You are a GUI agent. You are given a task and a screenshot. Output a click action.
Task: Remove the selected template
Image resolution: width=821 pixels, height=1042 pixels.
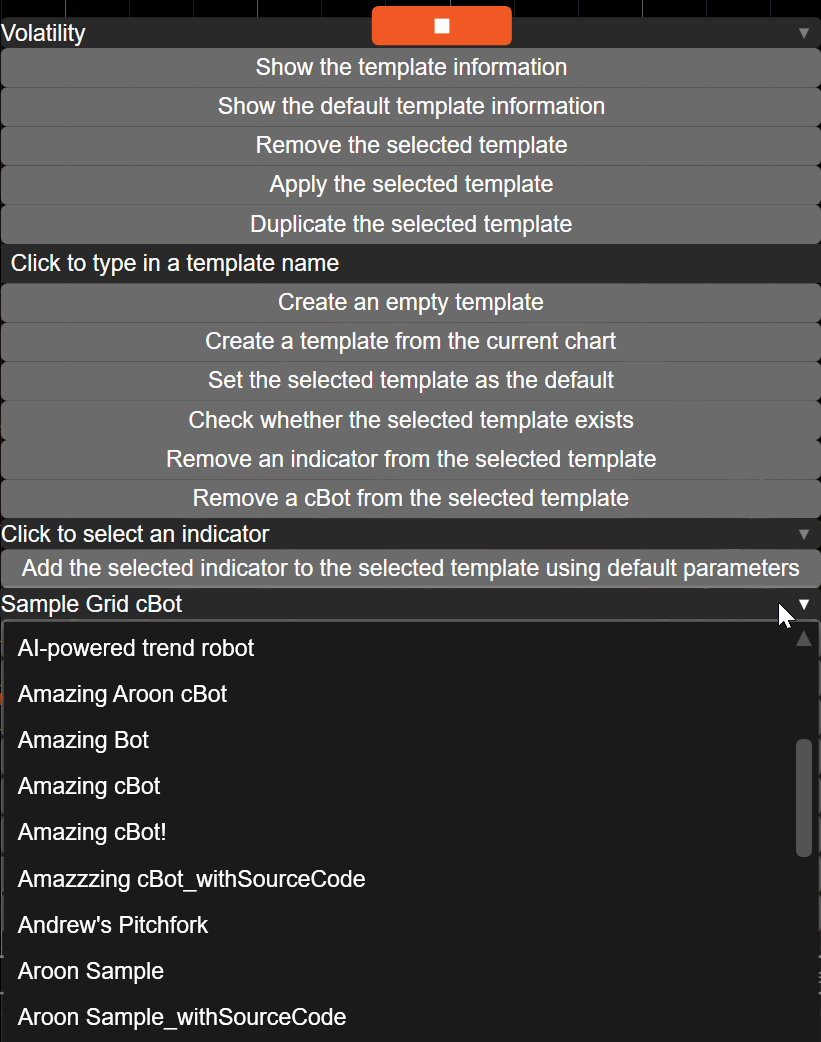click(411, 145)
